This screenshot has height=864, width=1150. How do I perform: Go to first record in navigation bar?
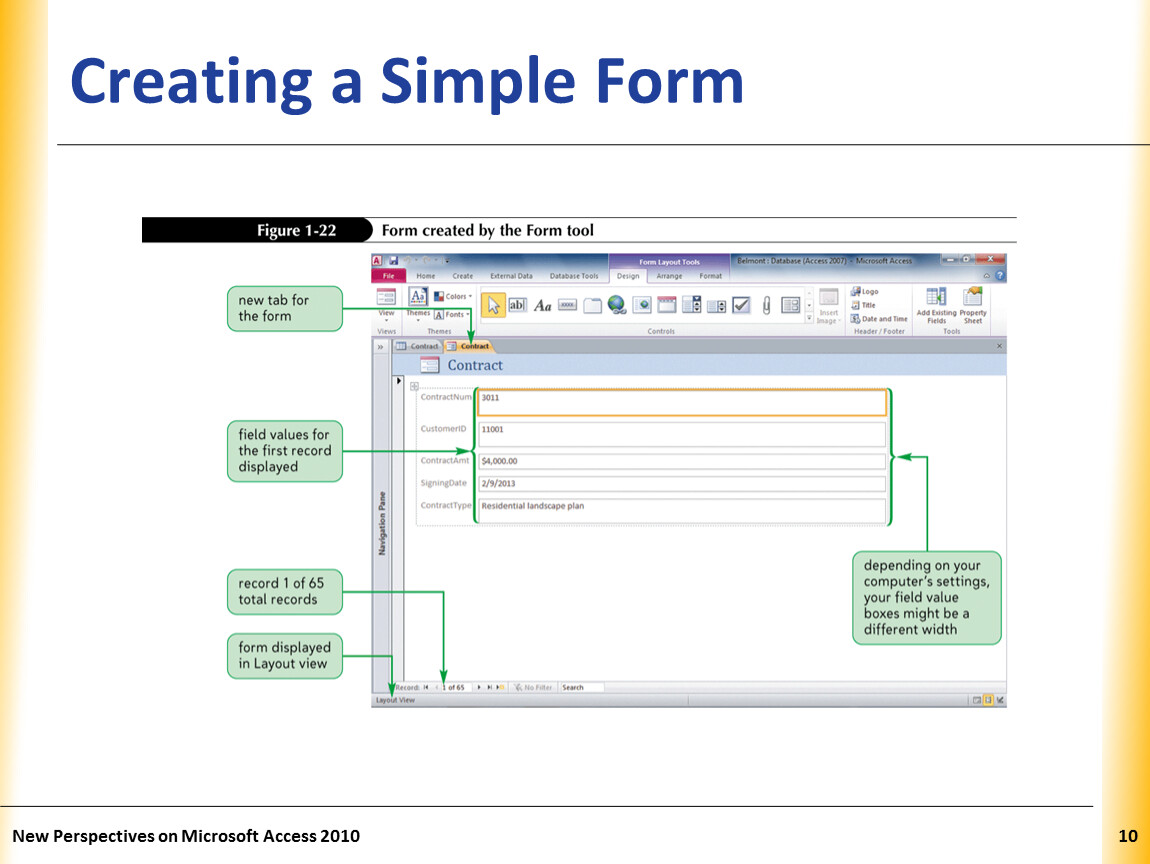pyautogui.click(x=426, y=688)
